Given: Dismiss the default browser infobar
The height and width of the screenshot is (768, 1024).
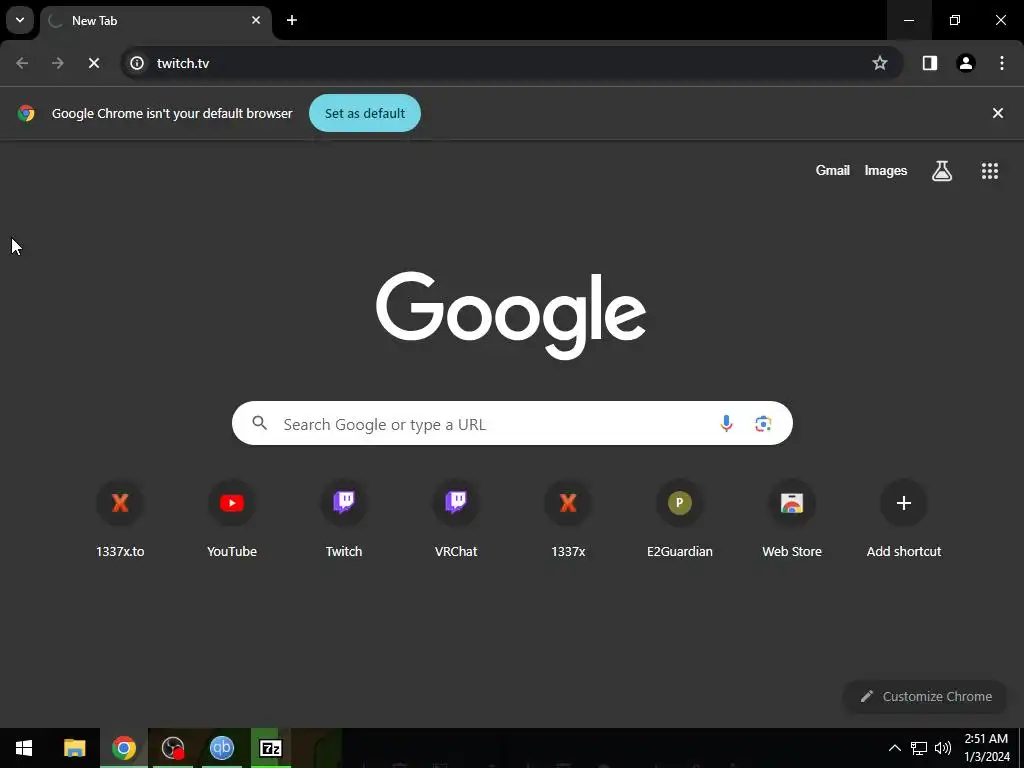Looking at the screenshot, I should coord(998,113).
